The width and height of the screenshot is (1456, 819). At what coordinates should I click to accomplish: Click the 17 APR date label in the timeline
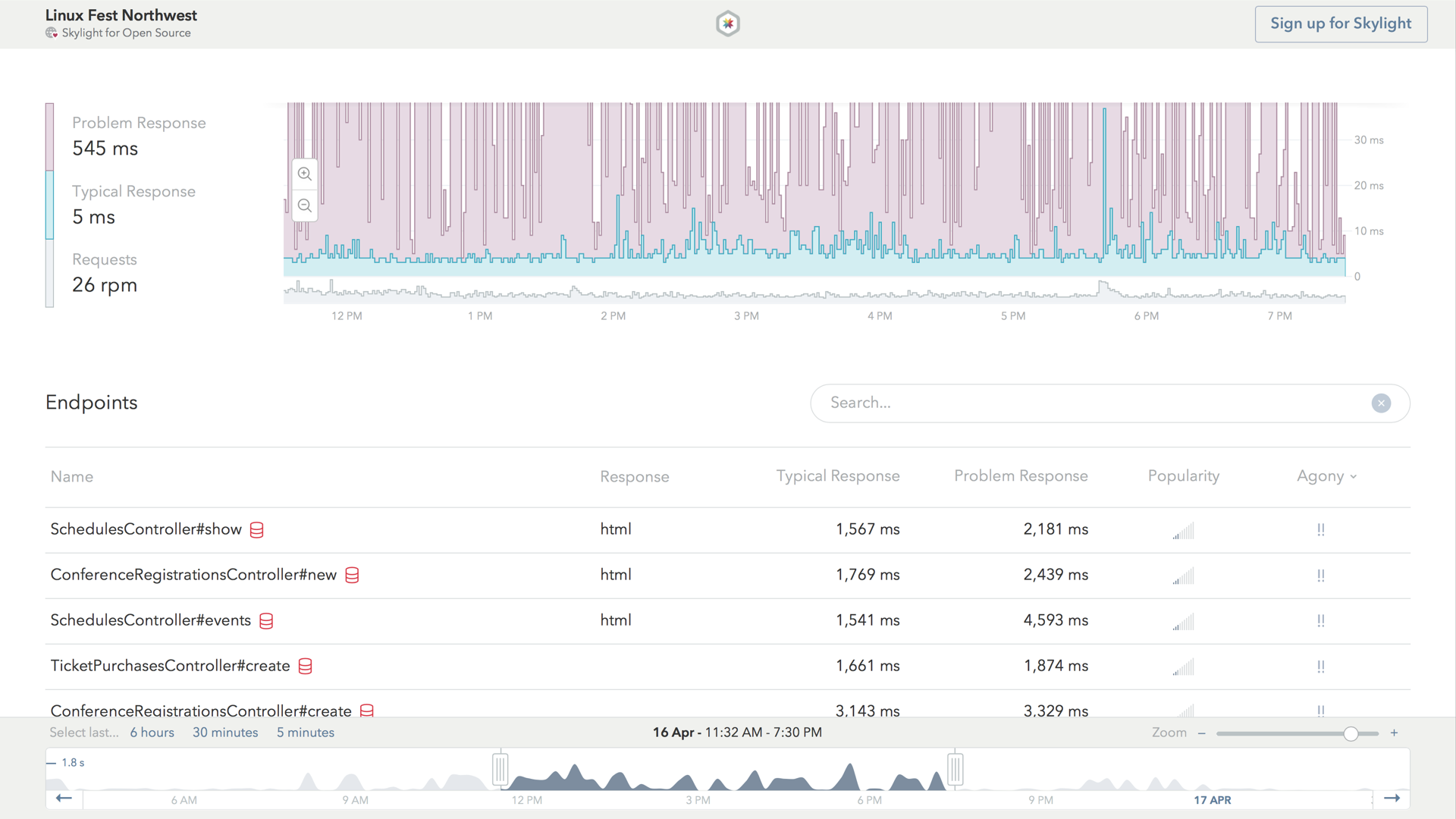click(1213, 800)
